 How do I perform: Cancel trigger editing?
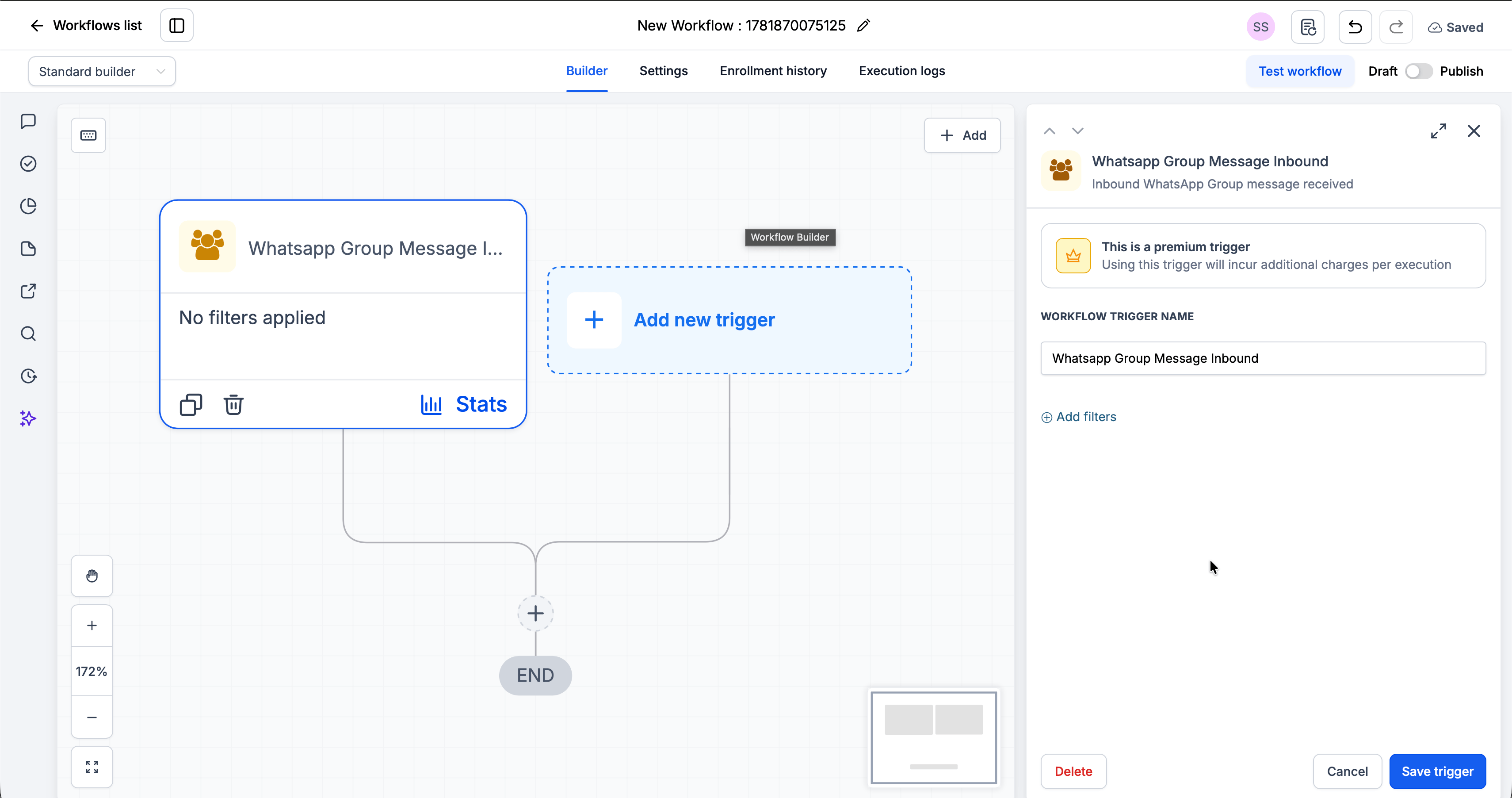point(1347,771)
